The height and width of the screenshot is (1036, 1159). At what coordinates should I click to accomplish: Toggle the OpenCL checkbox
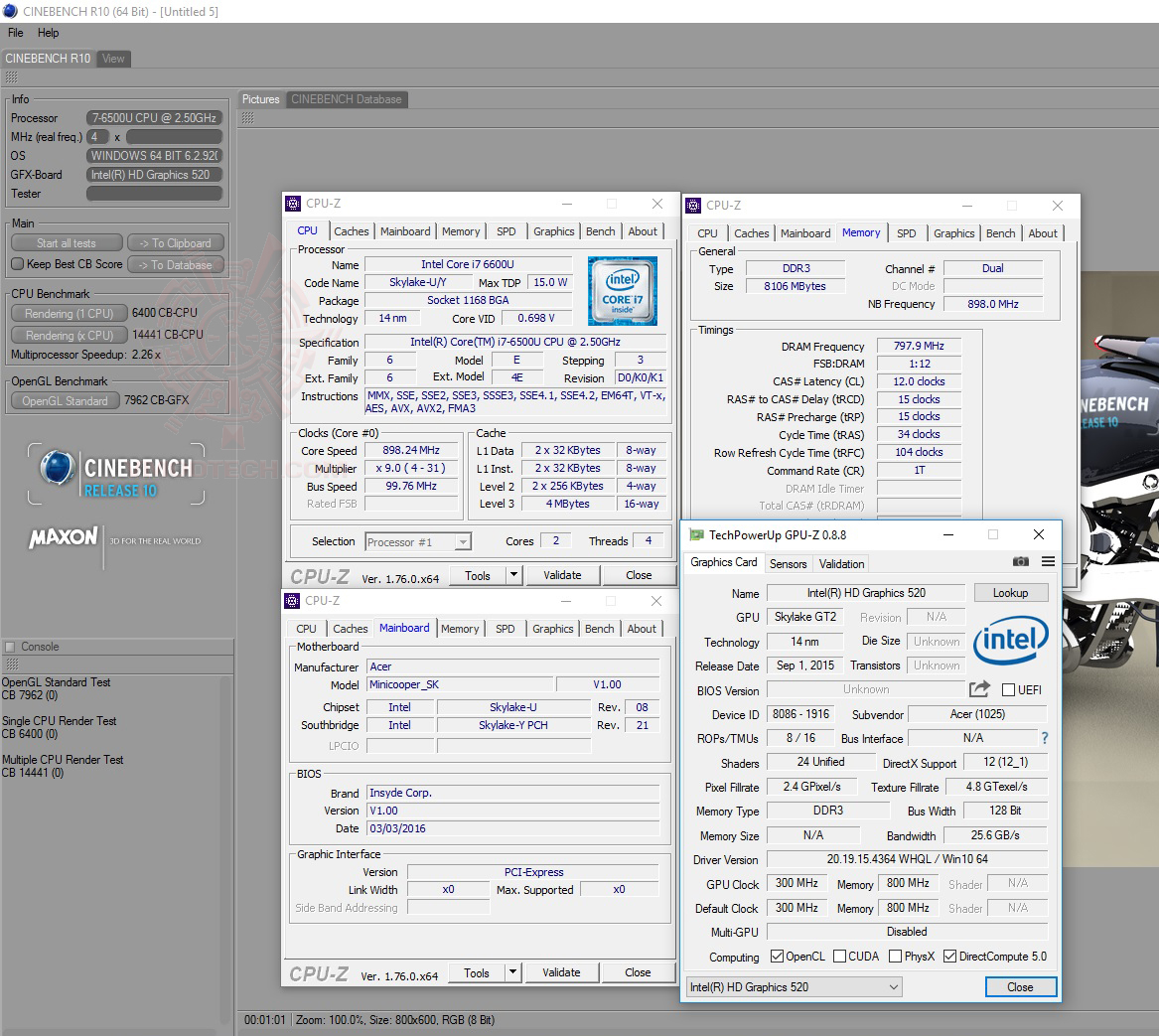pos(777,957)
